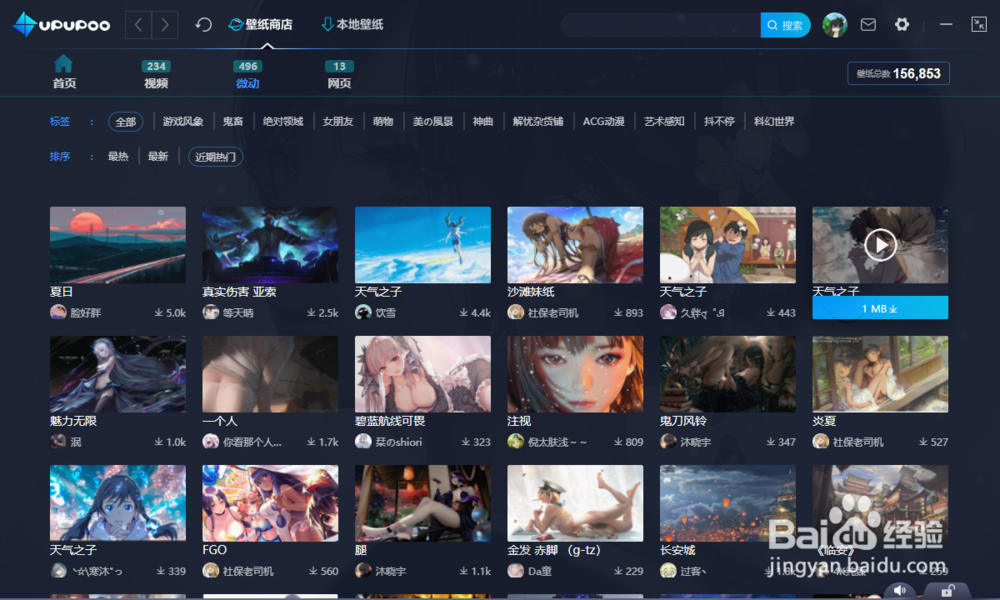Open the mail messages icon
The width and height of the screenshot is (1000, 600).
868,25
